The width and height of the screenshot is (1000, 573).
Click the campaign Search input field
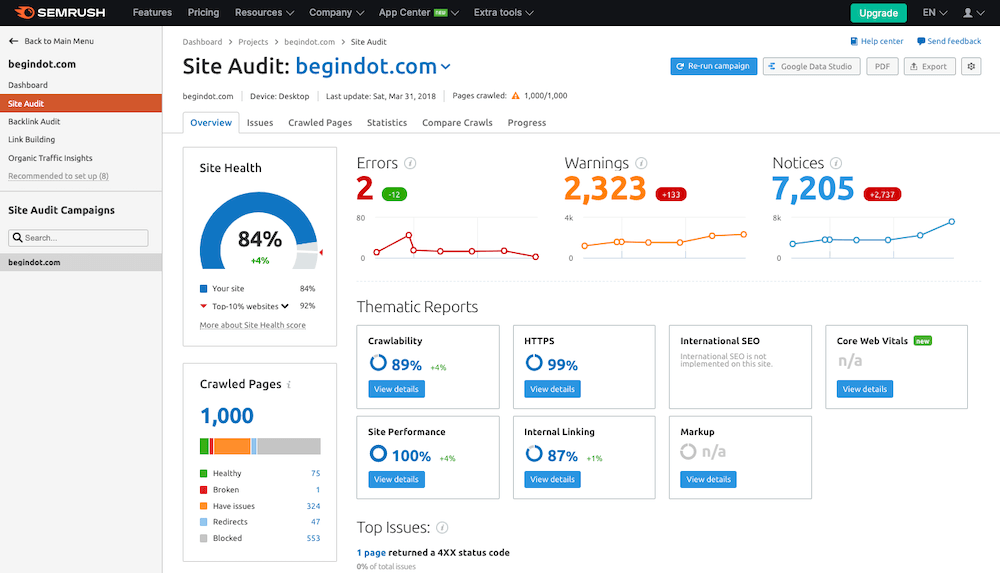(x=78, y=238)
